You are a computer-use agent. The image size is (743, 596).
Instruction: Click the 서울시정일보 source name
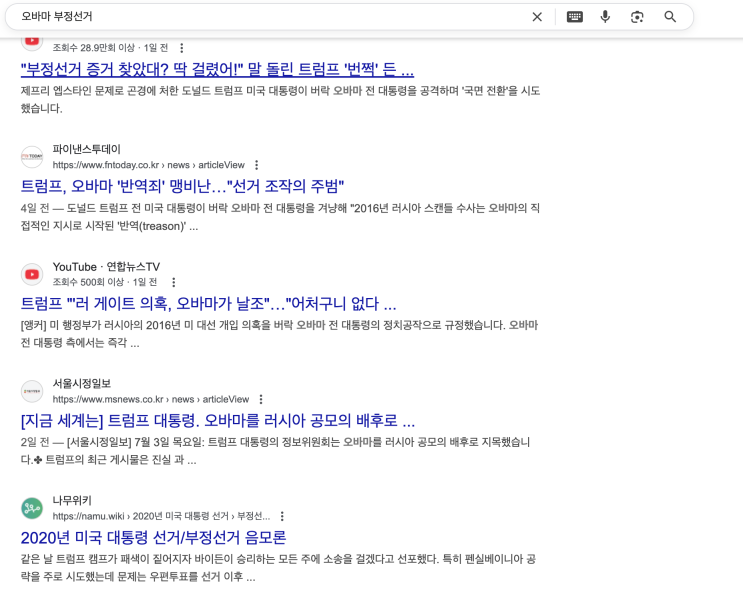82,384
